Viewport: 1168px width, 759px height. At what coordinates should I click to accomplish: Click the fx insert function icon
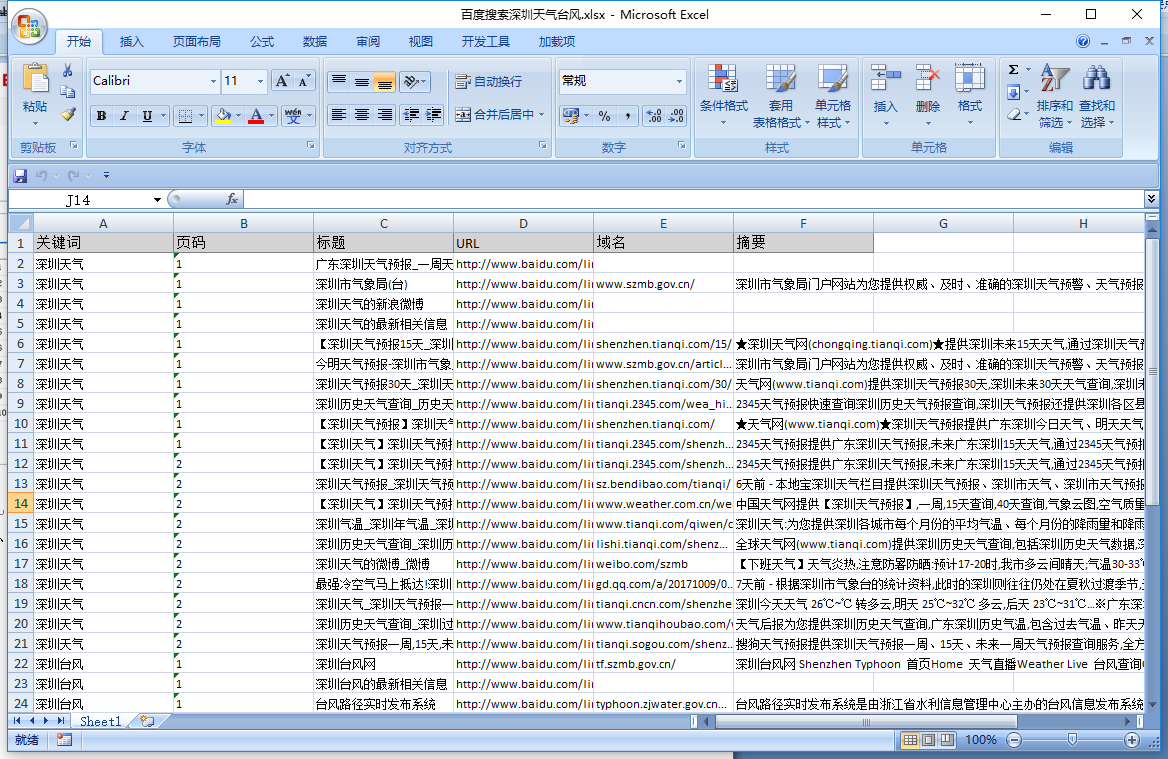(232, 199)
